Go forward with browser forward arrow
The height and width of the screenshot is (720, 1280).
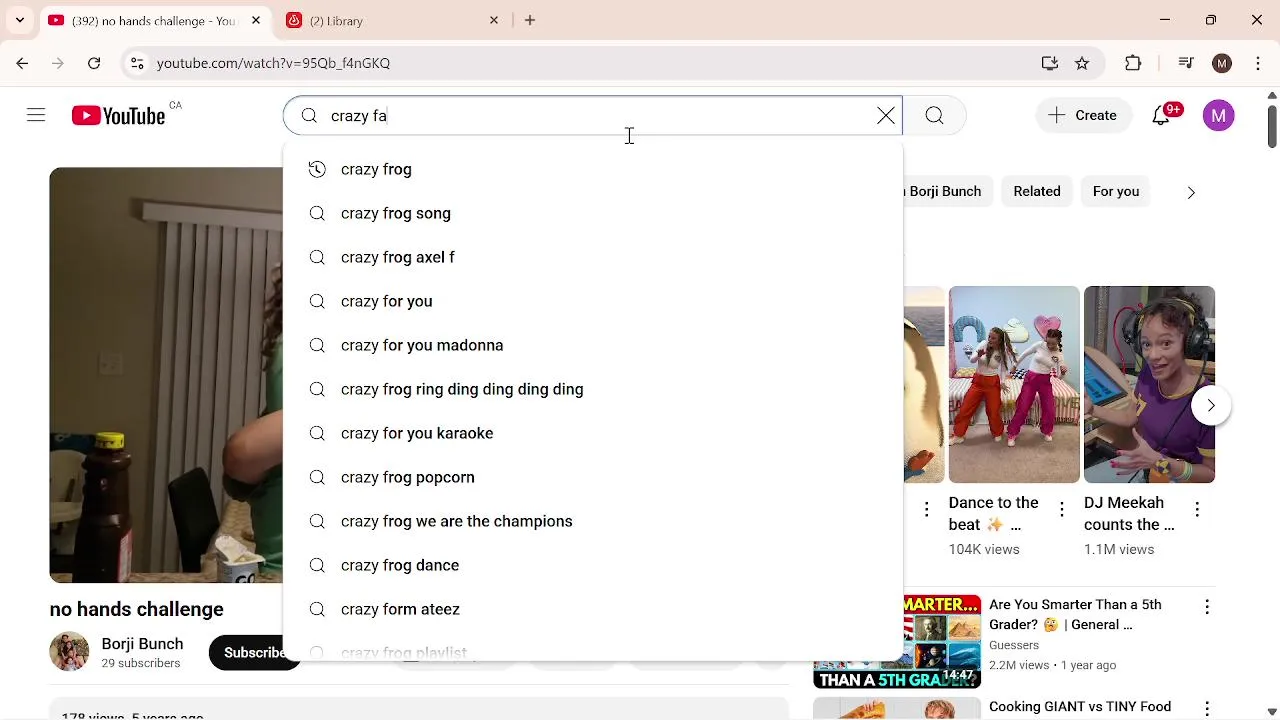pyautogui.click(x=58, y=63)
